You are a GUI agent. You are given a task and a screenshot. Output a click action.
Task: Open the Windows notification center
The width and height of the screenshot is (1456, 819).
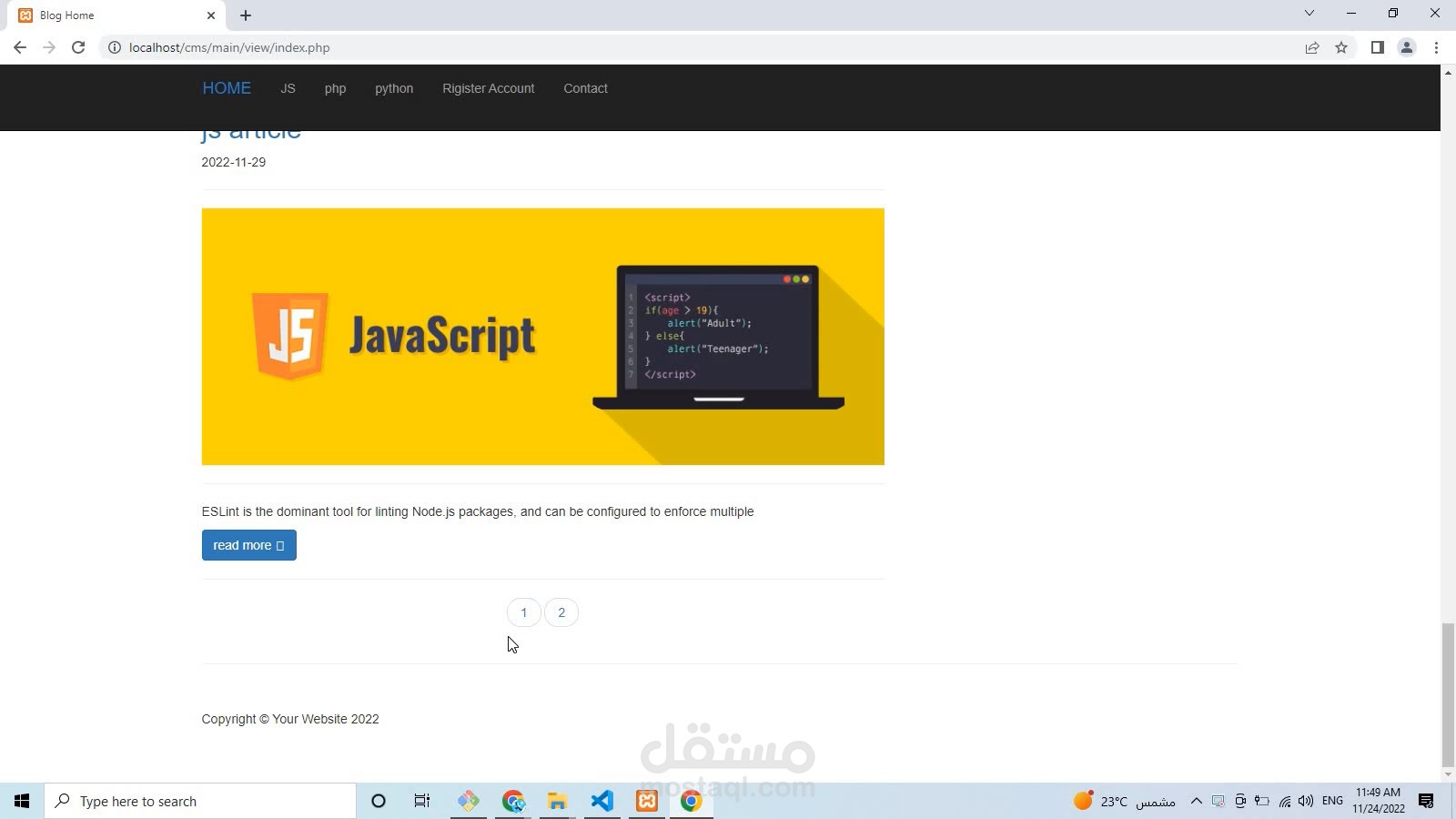coord(1426,801)
